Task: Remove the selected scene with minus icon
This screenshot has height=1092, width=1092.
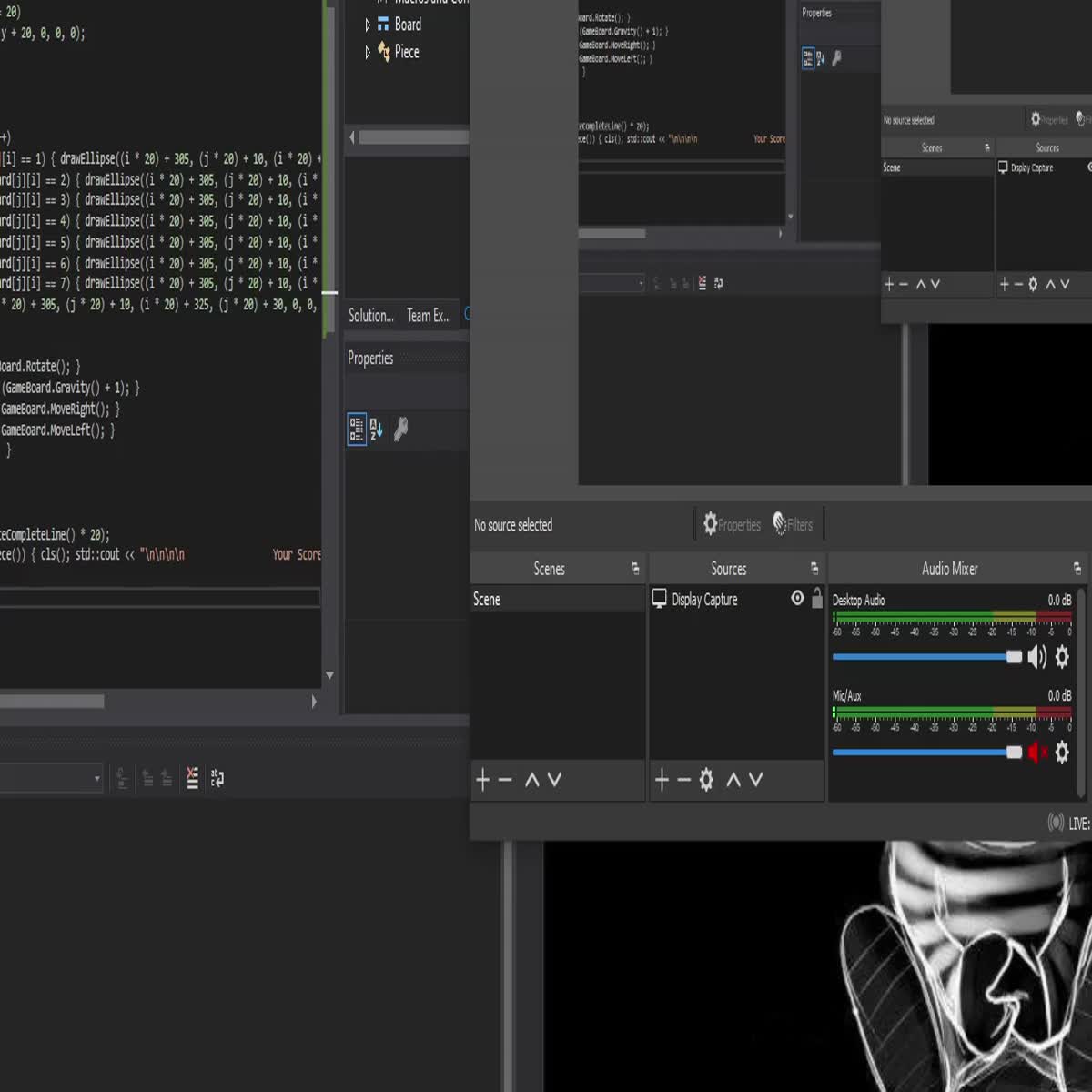Action: coord(505,779)
